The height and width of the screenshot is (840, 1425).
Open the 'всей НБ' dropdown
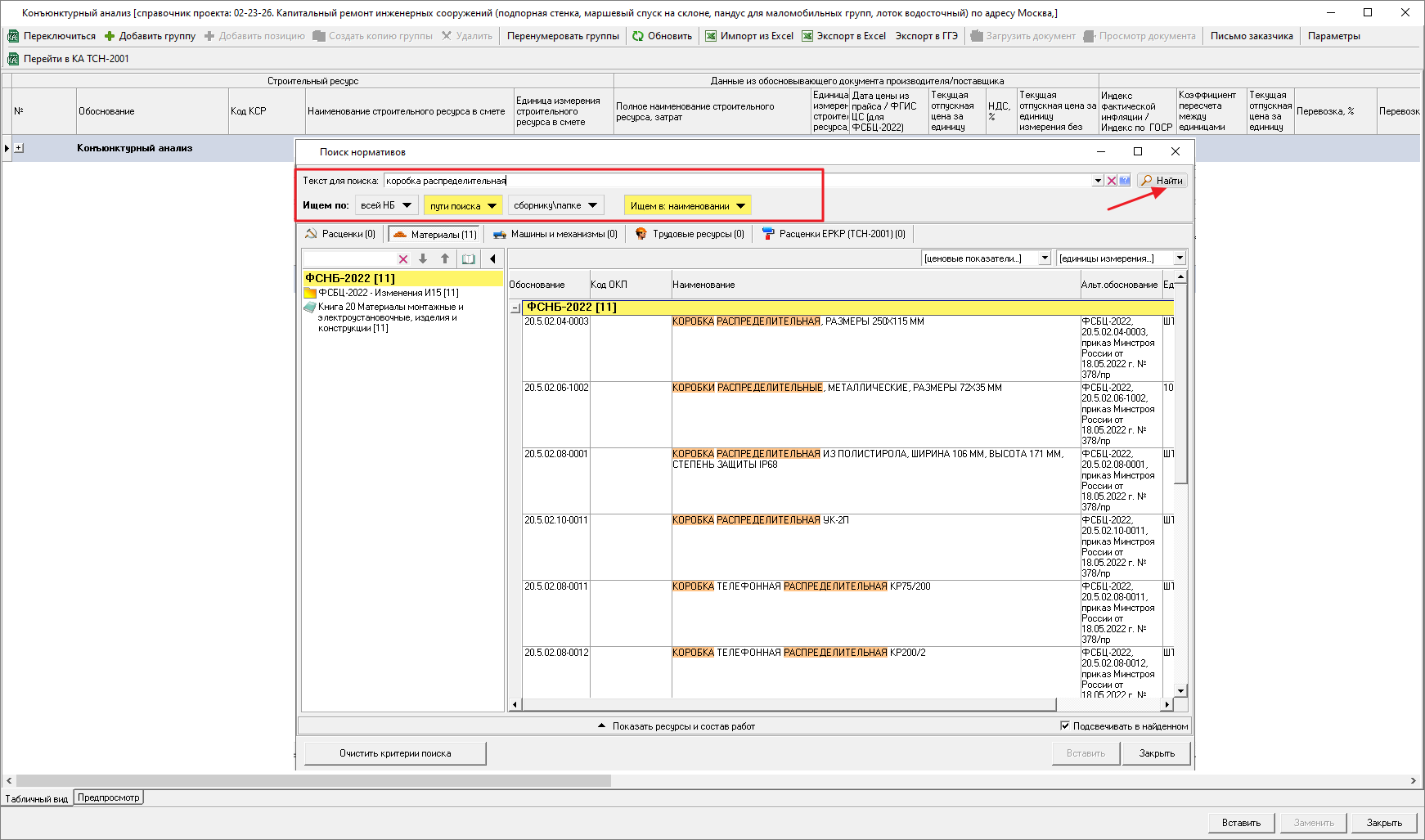pos(386,205)
